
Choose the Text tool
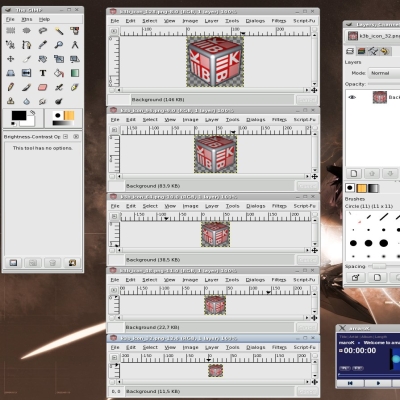43,73
